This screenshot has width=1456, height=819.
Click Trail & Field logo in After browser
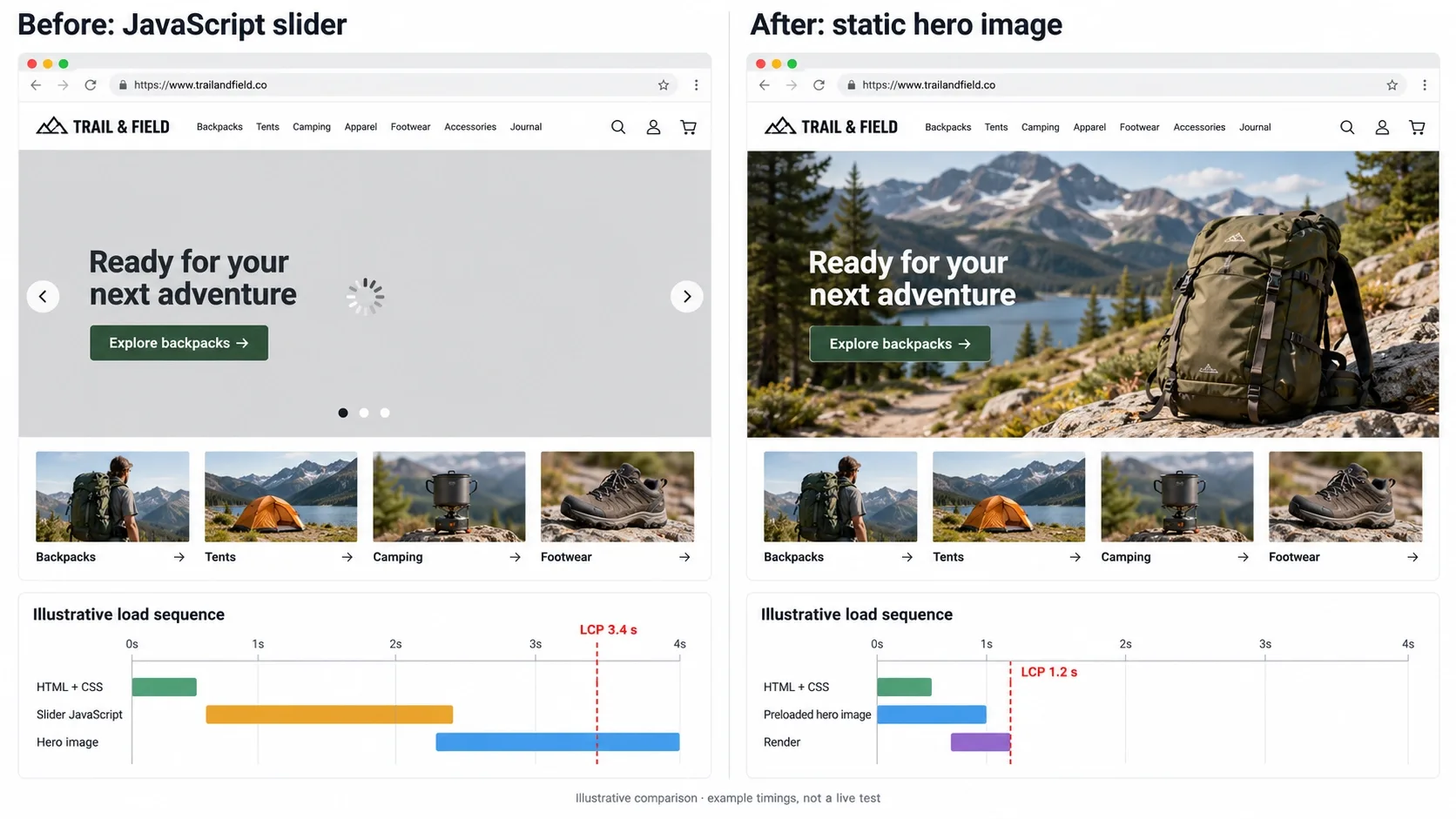point(831,127)
